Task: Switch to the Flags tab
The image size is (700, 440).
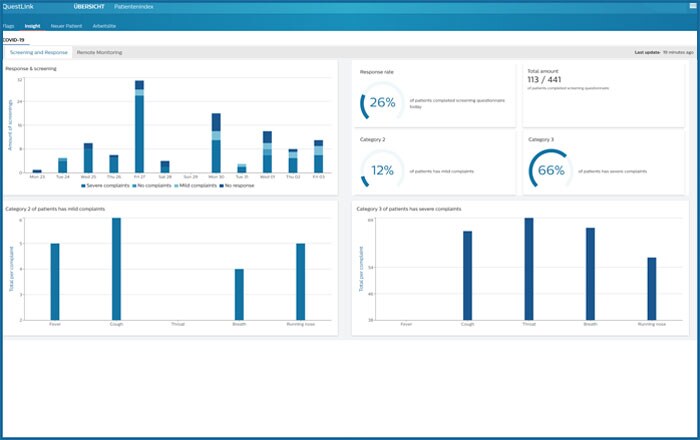Action: [8, 26]
